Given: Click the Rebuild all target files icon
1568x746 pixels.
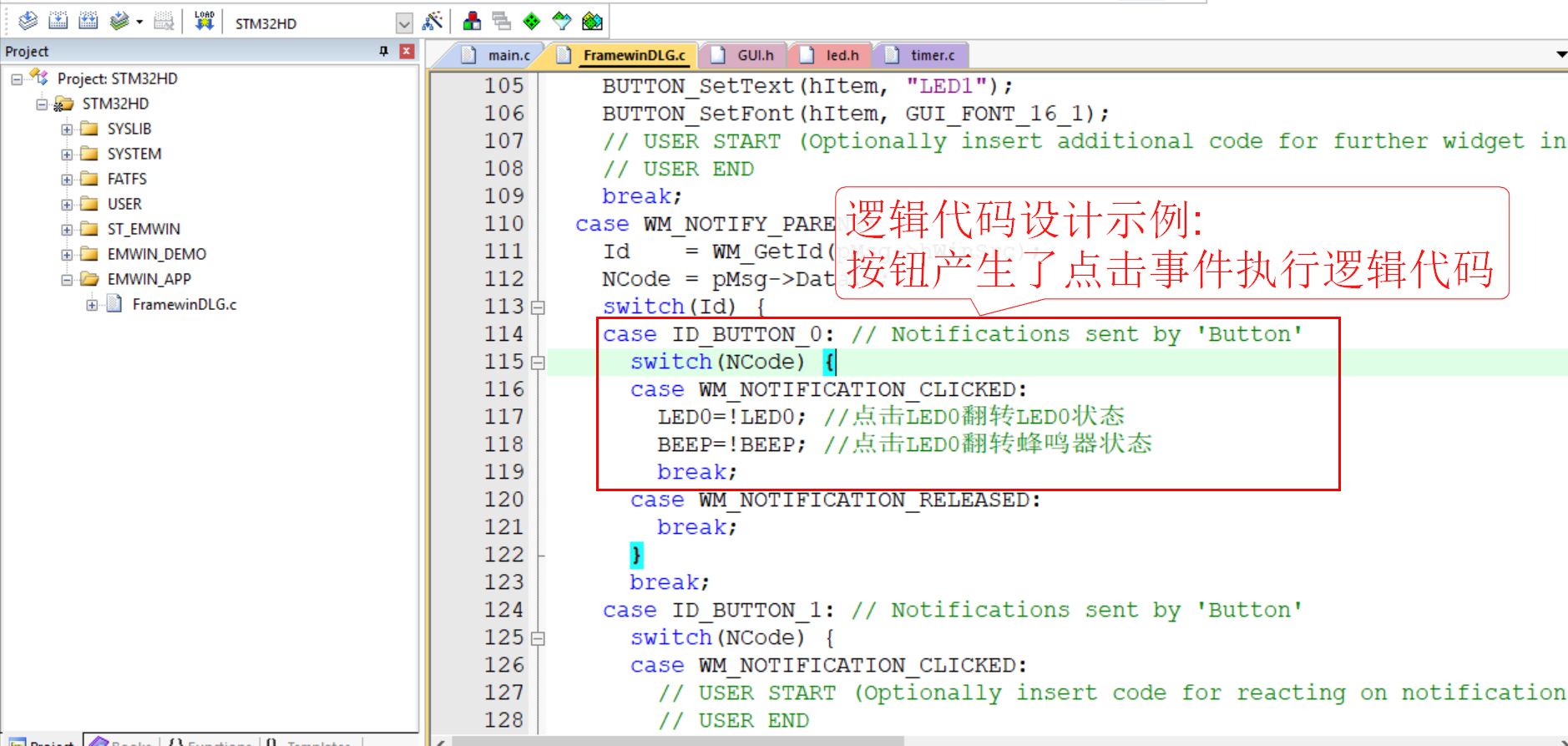Looking at the screenshot, I should click(x=89, y=21).
